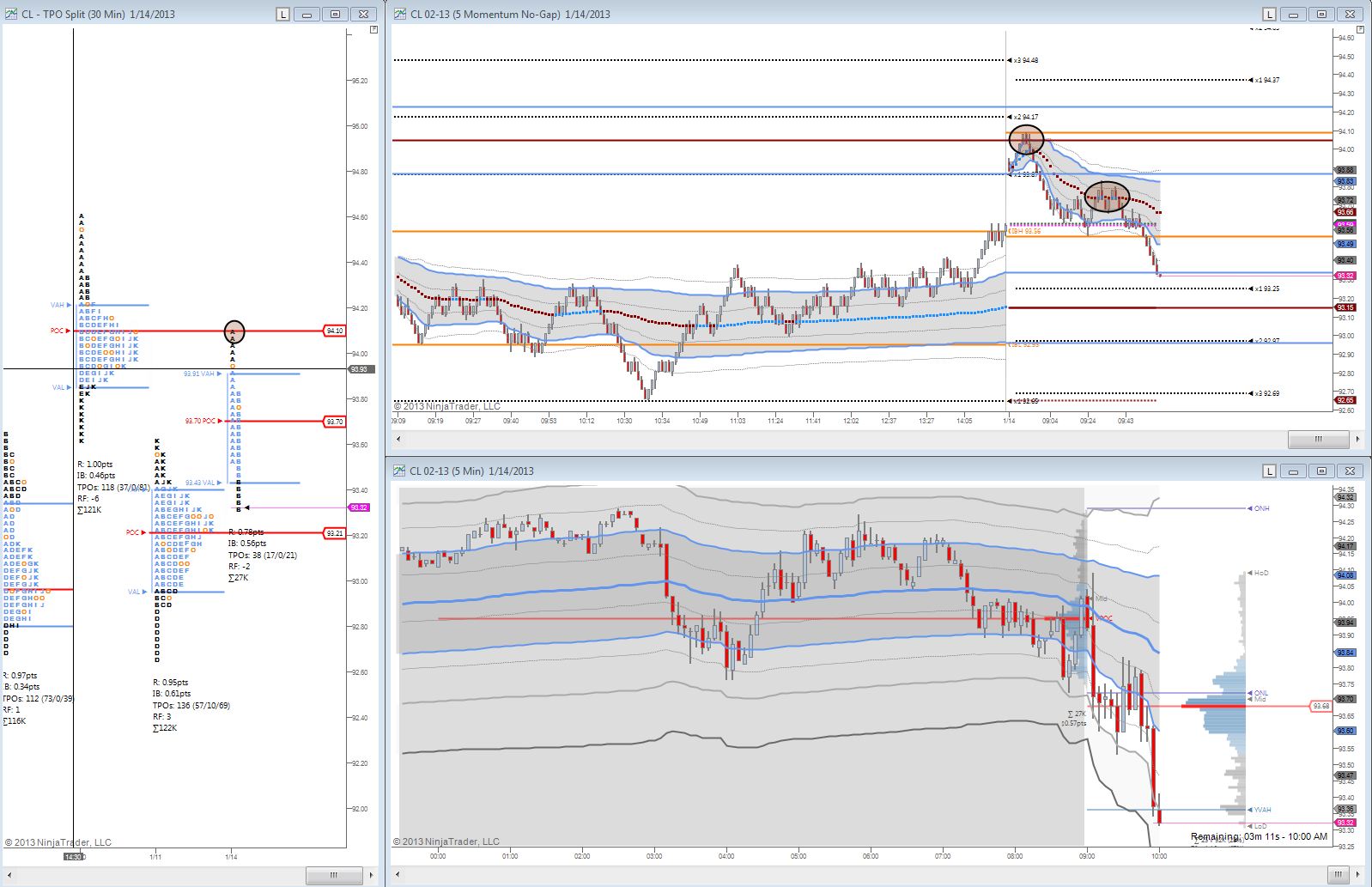Viewport: 1372px width, 887px height.
Task: Toggle the 'F' fixed-scale button on TPO chart
Action: click(373, 29)
